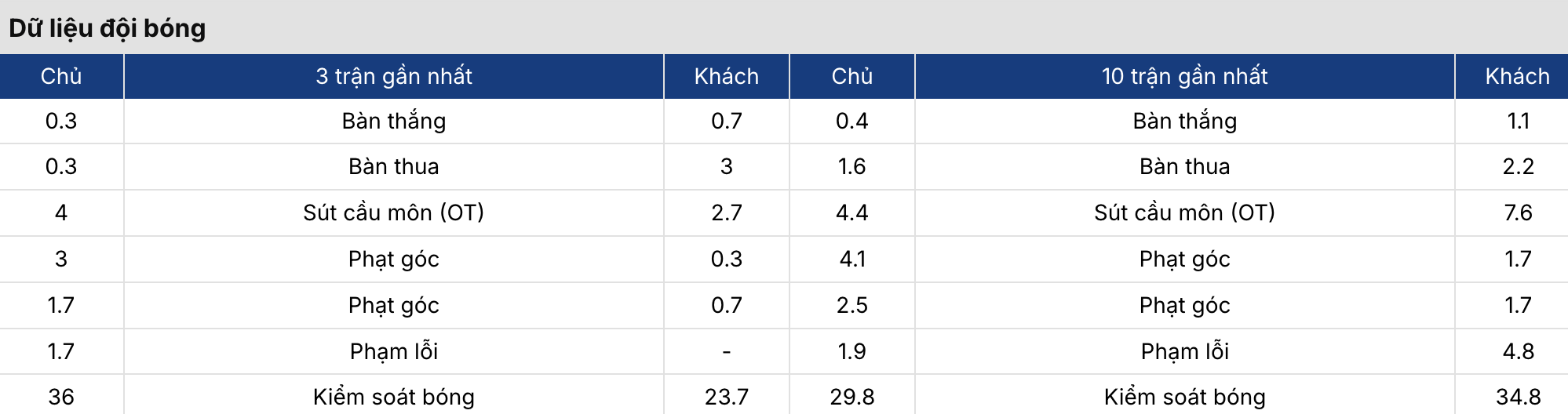1568x414 pixels.
Task: Click the home possession value 36
Action: tap(61, 397)
